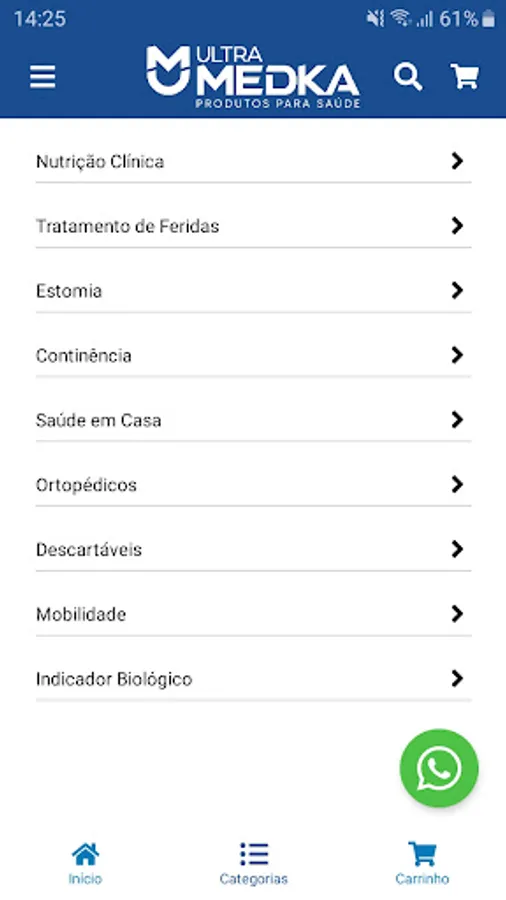Open the Indicador Biológico category

(x=254, y=679)
